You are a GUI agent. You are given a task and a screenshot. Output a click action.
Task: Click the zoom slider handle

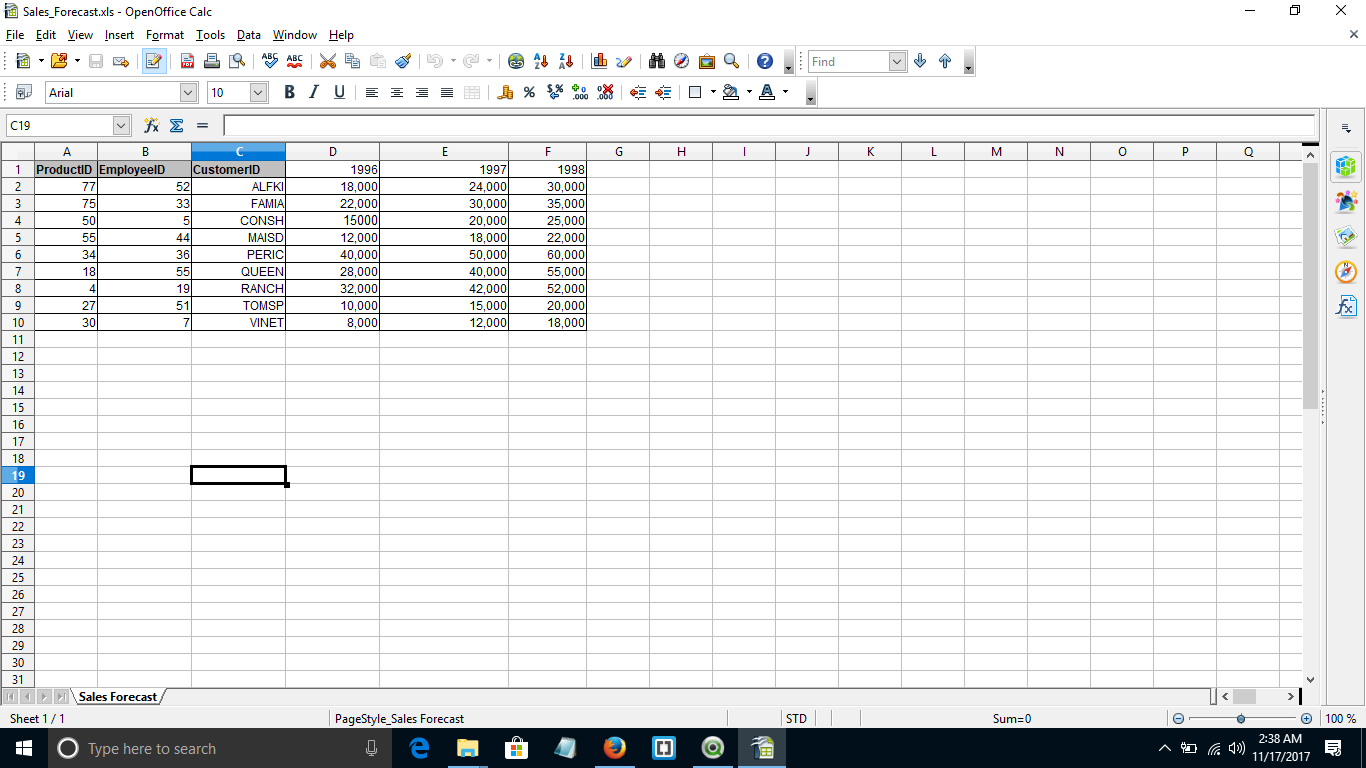tap(1241, 719)
